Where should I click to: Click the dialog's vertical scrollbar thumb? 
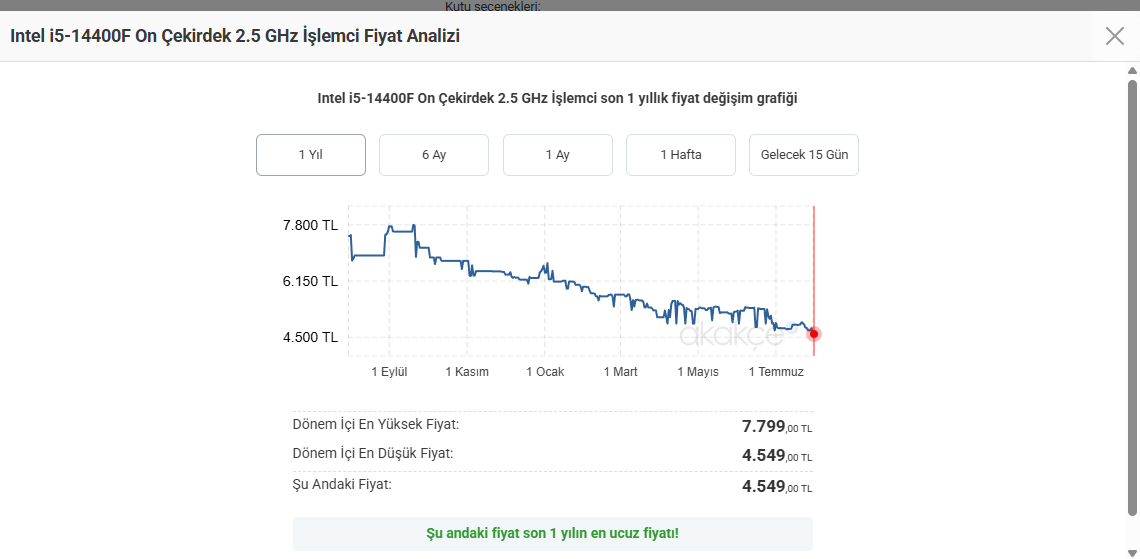tap(1132, 296)
